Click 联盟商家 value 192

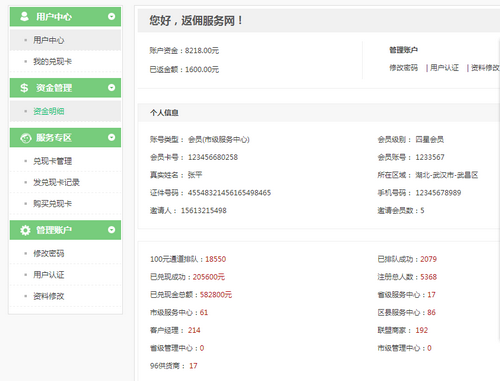pos(422,330)
